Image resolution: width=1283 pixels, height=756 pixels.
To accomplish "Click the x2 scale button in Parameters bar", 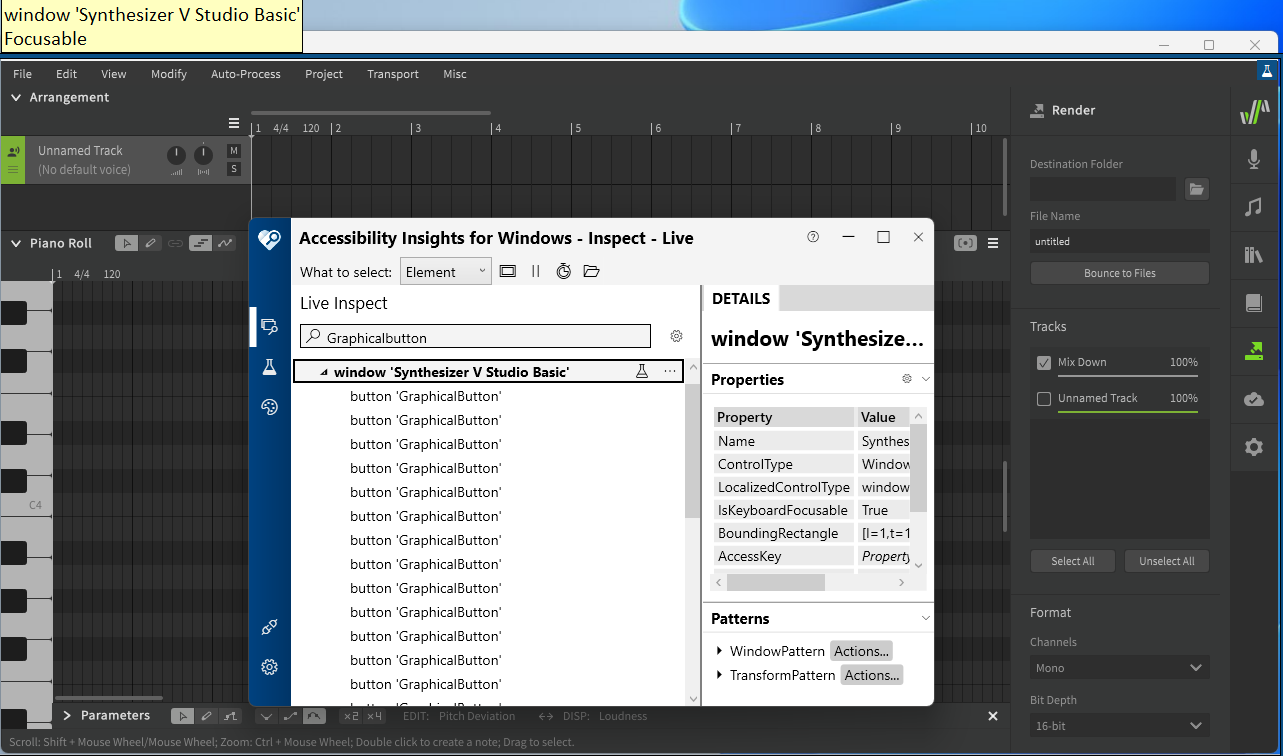I will 350,716.
